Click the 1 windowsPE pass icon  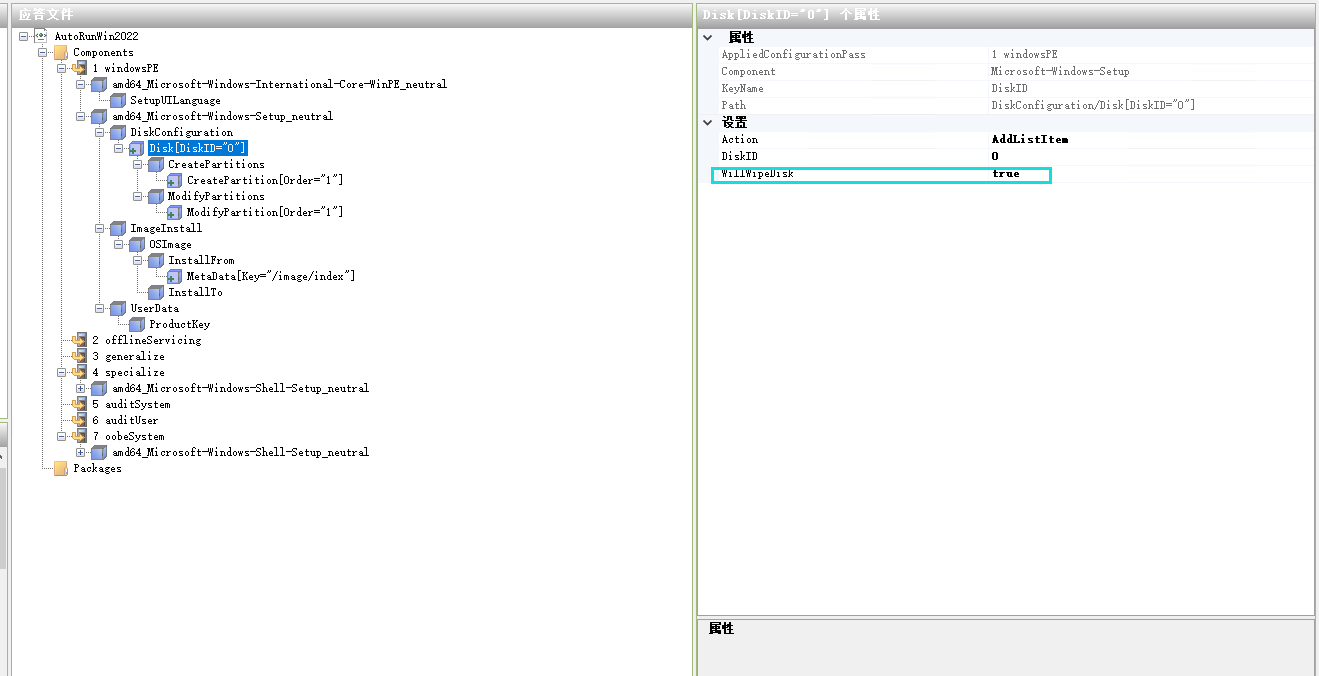[x=80, y=68]
